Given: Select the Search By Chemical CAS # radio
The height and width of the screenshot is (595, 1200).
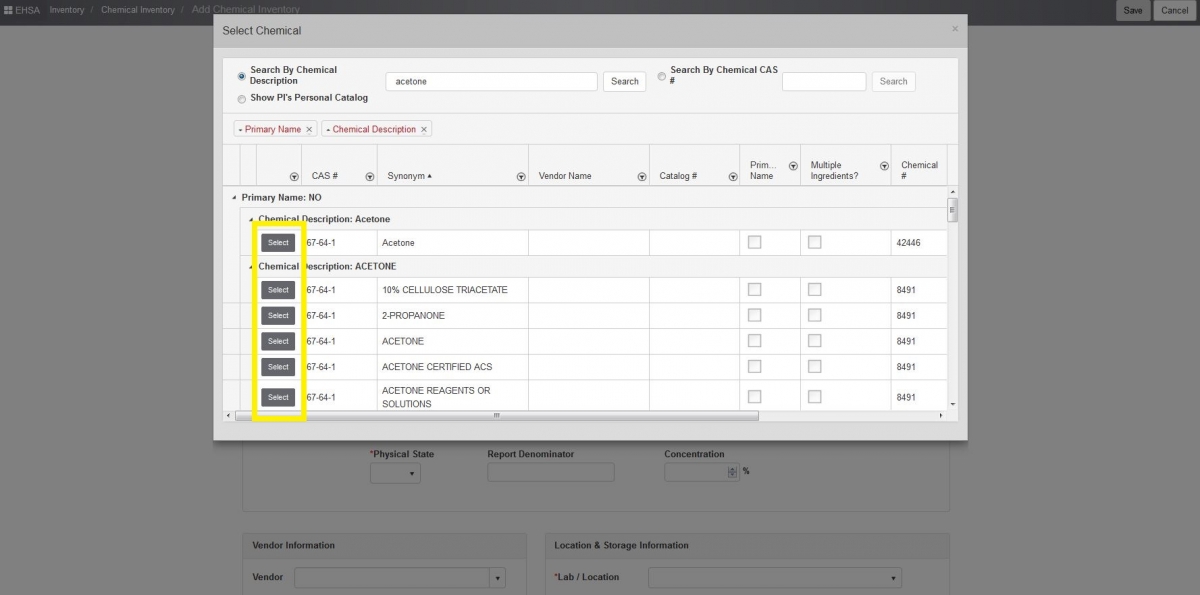Looking at the screenshot, I should point(661,76).
